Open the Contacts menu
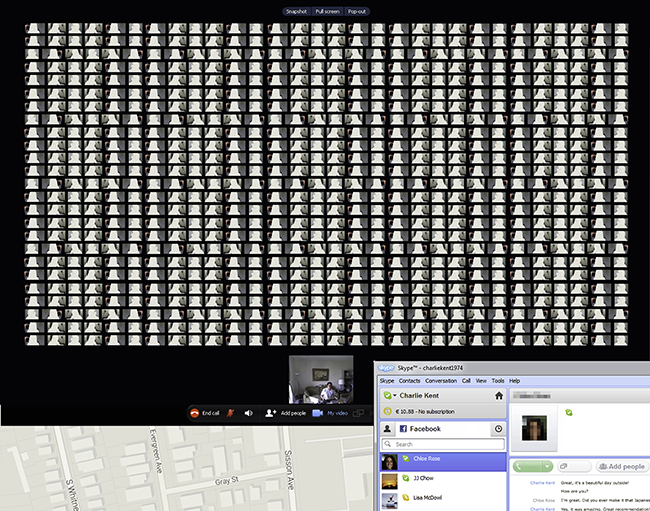The width and height of the screenshot is (650, 511). pyautogui.click(x=410, y=381)
